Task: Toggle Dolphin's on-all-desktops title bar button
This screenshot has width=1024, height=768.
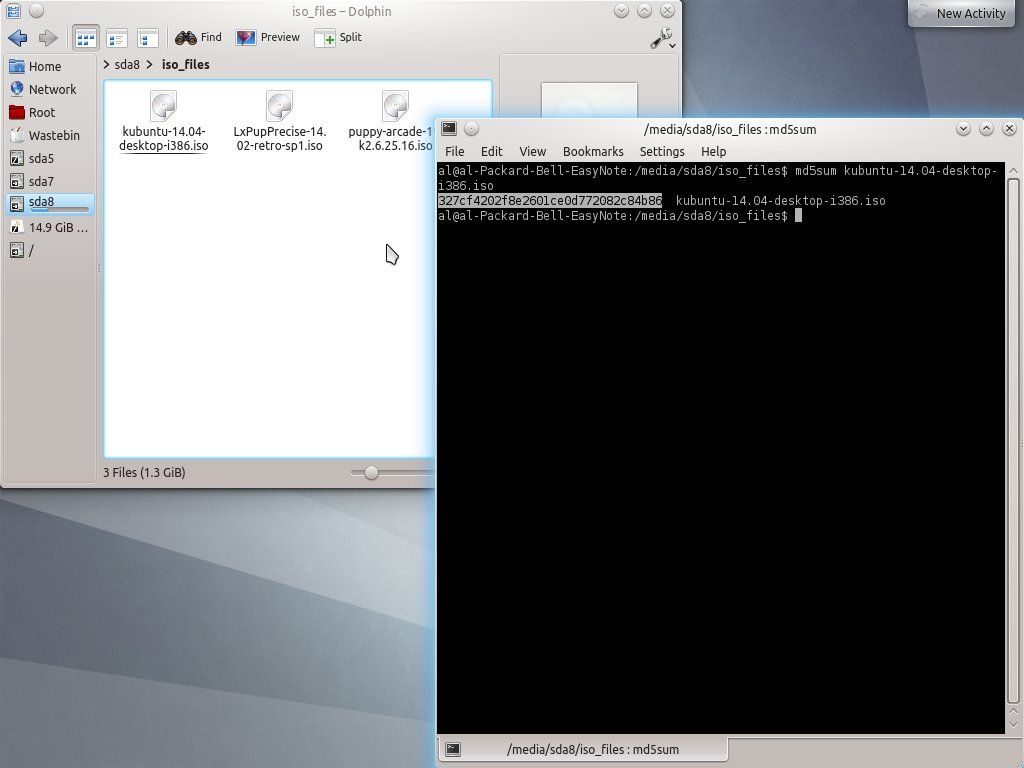Action: click(x=37, y=11)
